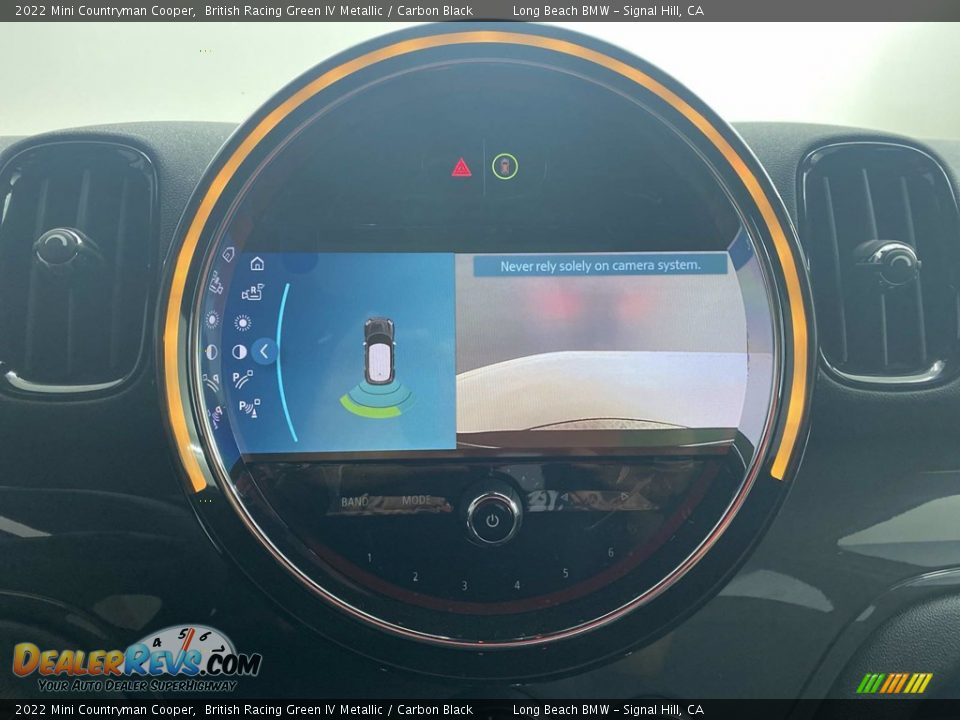Toggle the obstacle marking cone icon
Image resolution: width=960 pixels, height=720 pixels.
249,407
